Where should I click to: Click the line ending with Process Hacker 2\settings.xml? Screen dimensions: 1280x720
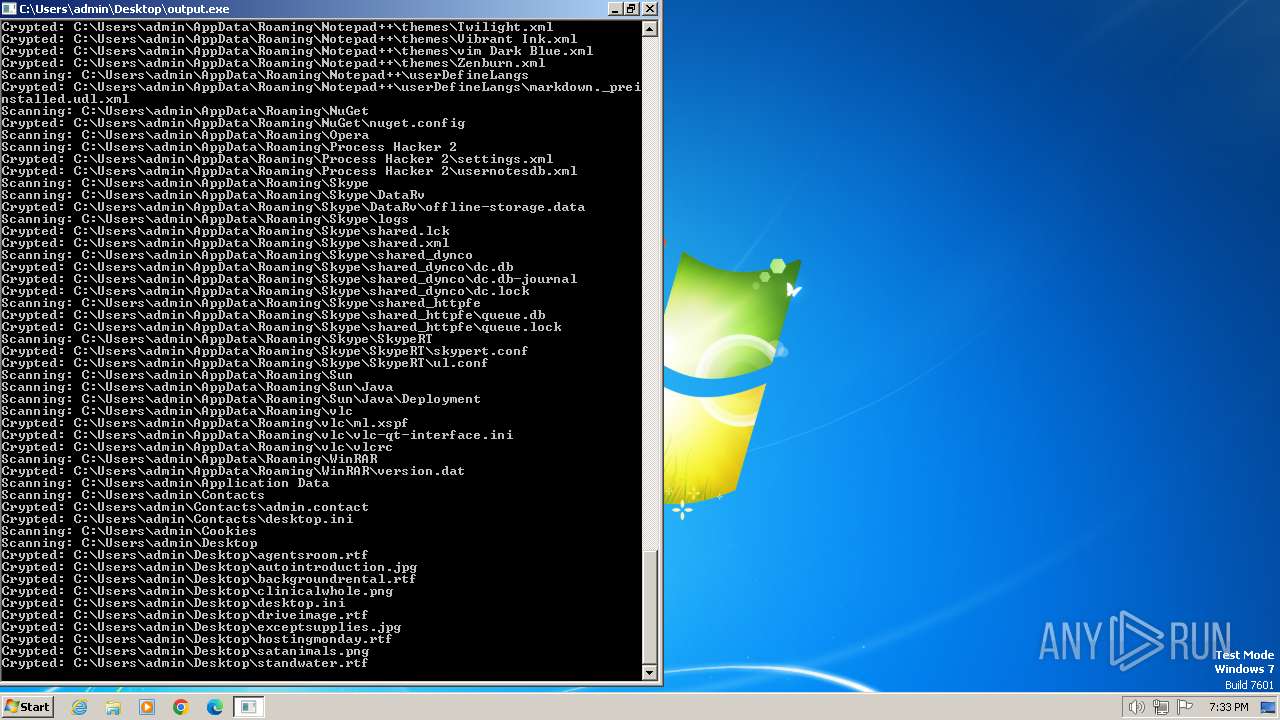277,159
